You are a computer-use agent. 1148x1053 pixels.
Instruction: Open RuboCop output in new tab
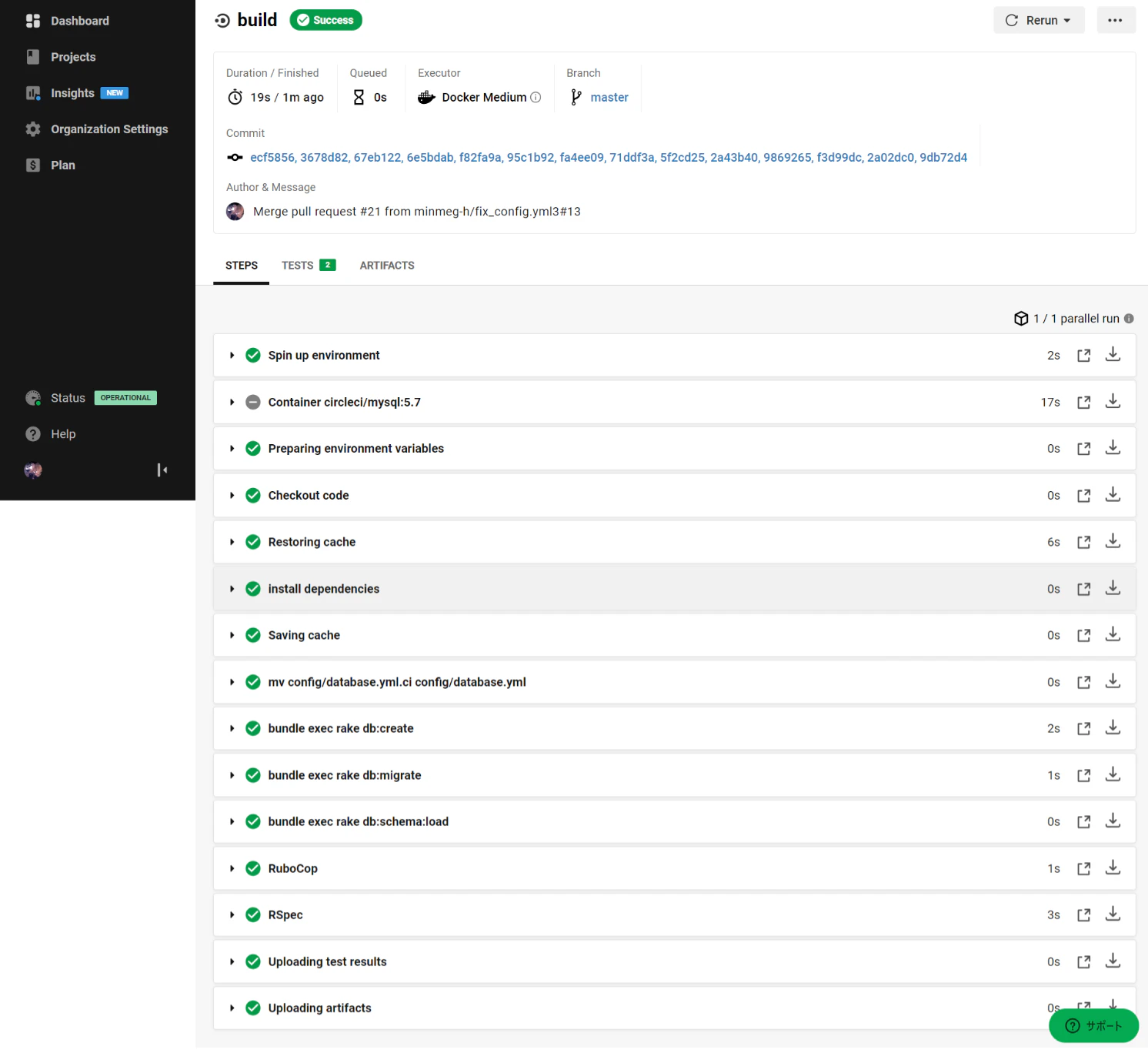(1084, 869)
